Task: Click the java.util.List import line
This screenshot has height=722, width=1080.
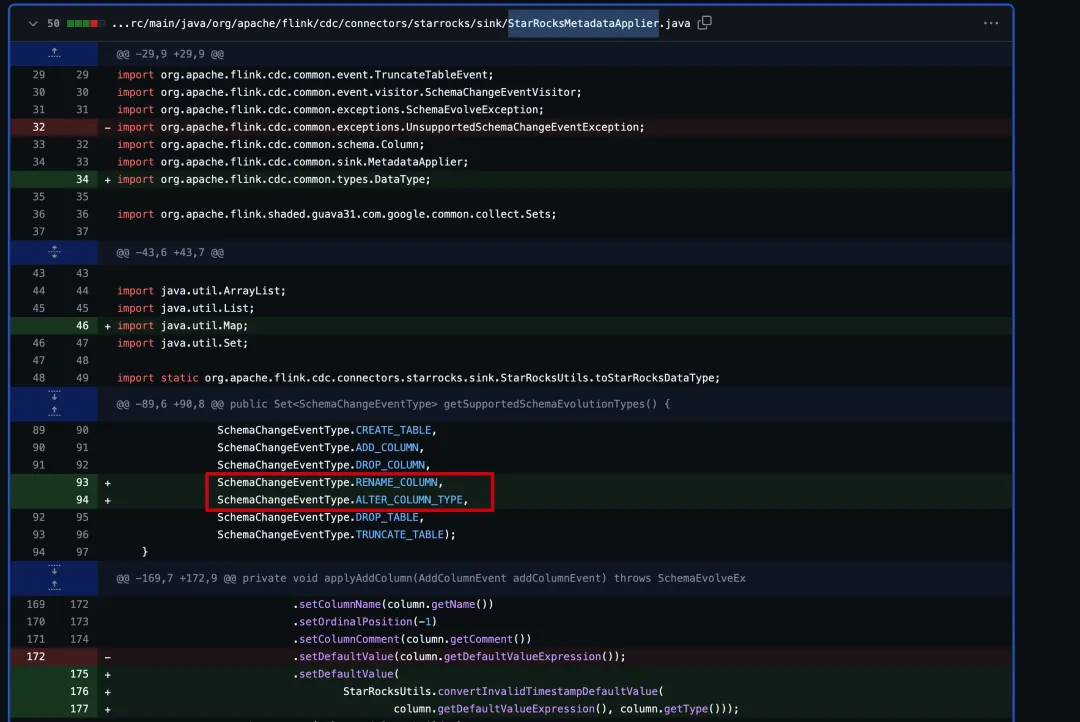Action: (x=186, y=308)
